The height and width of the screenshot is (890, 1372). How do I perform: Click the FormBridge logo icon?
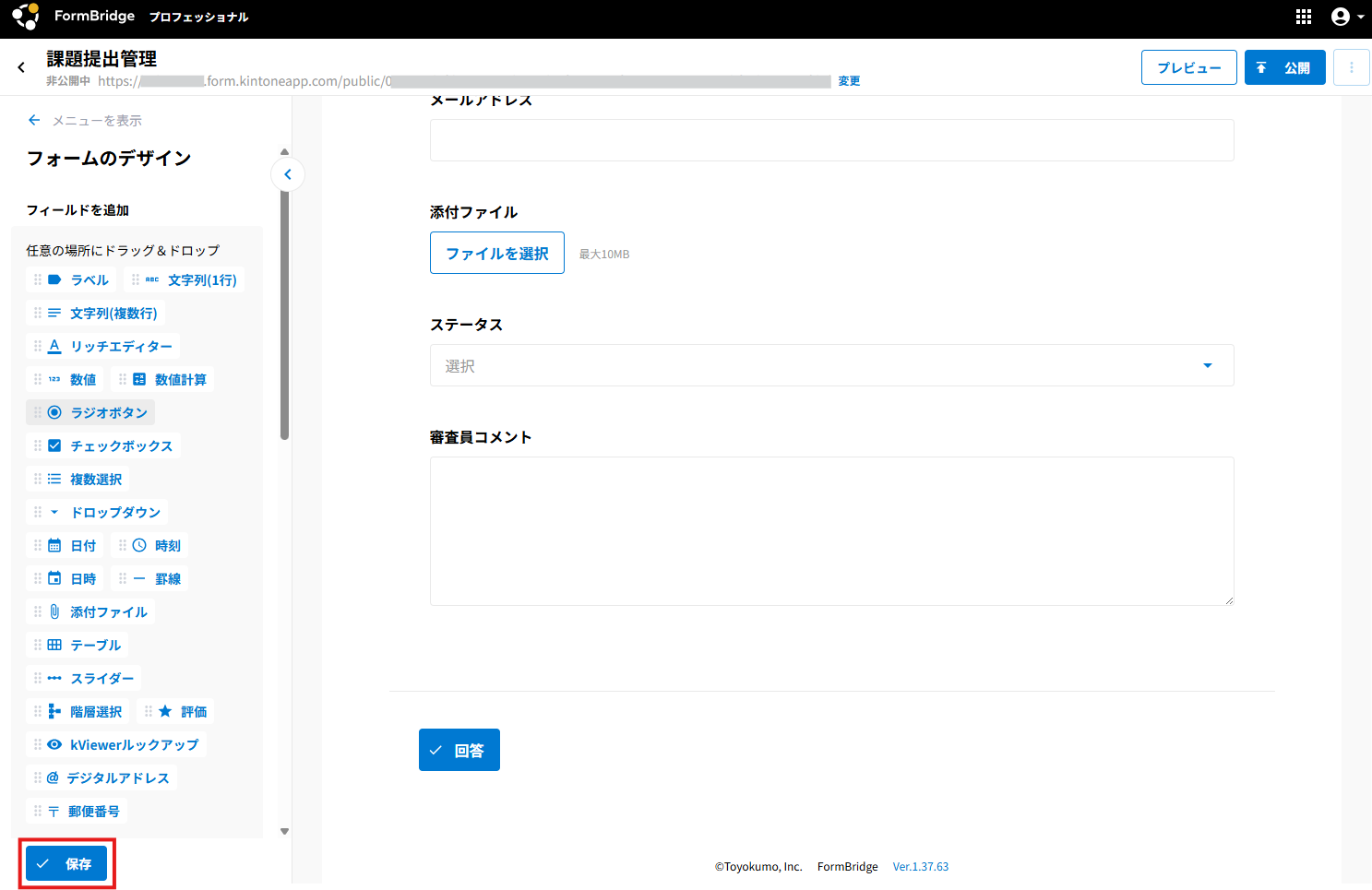tap(26, 17)
